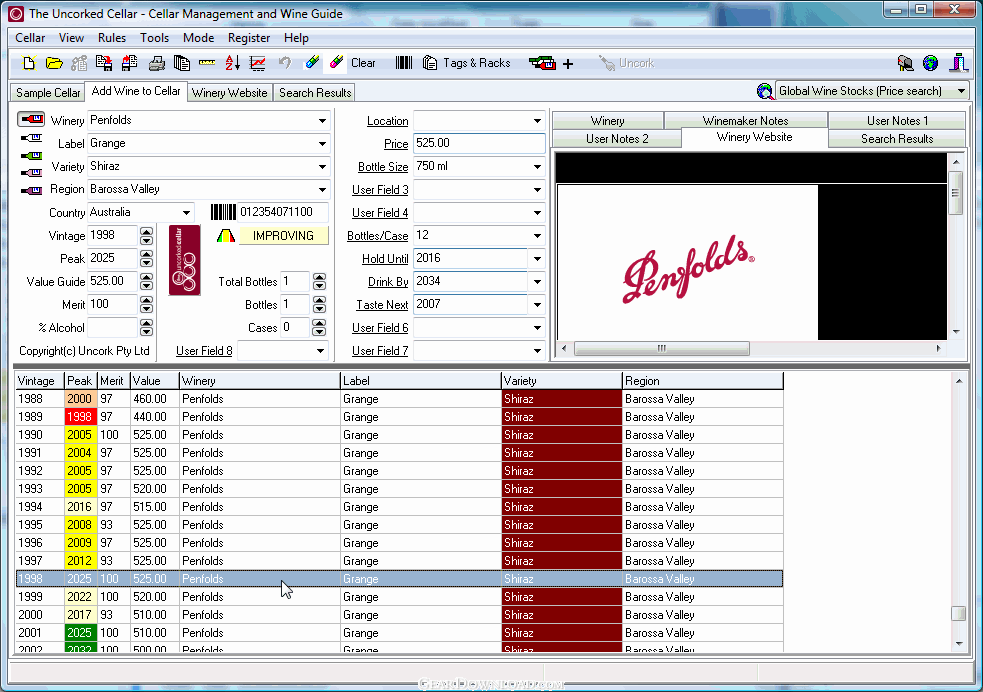Click the printer icon in toolbar
Screen dimensions: 983x692
tap(156, 63)
